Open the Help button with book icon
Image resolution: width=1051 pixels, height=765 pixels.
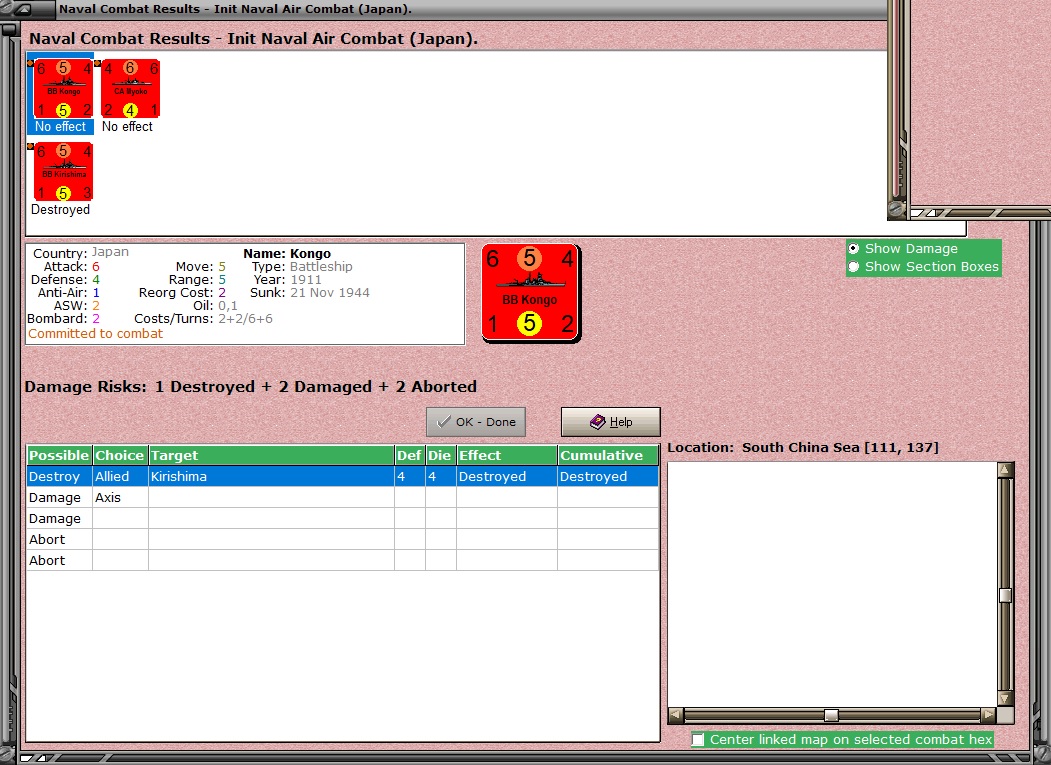click(611, 422)
